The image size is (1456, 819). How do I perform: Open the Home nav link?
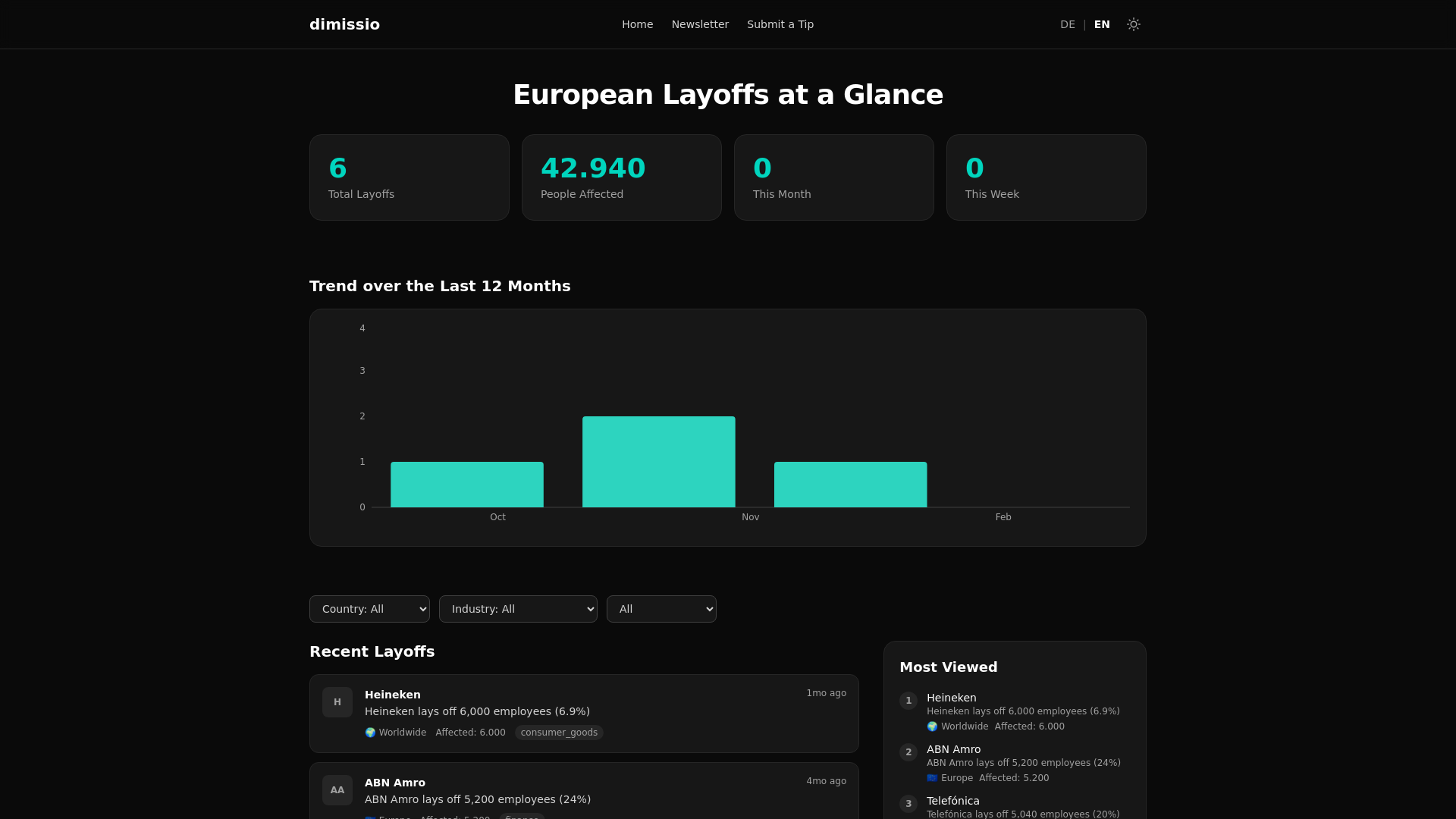[x=637, y=24]
